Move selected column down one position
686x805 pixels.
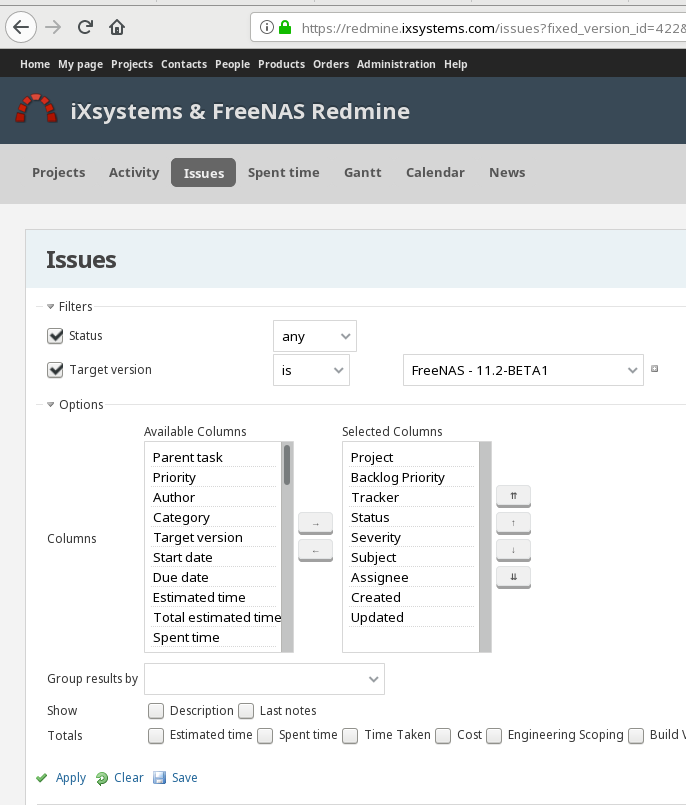tap(513, 550)
